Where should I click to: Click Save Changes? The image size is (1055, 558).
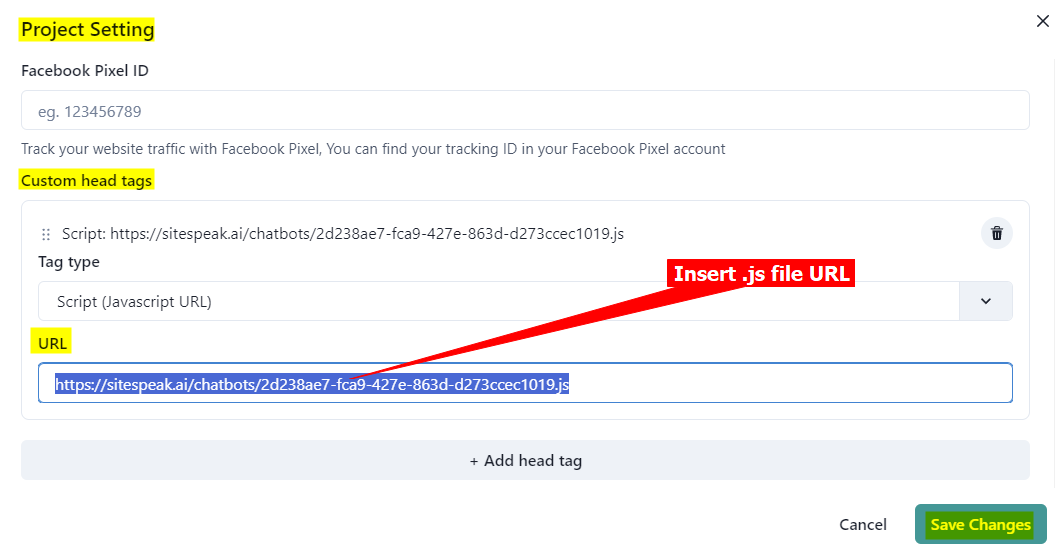click(980, 524)
